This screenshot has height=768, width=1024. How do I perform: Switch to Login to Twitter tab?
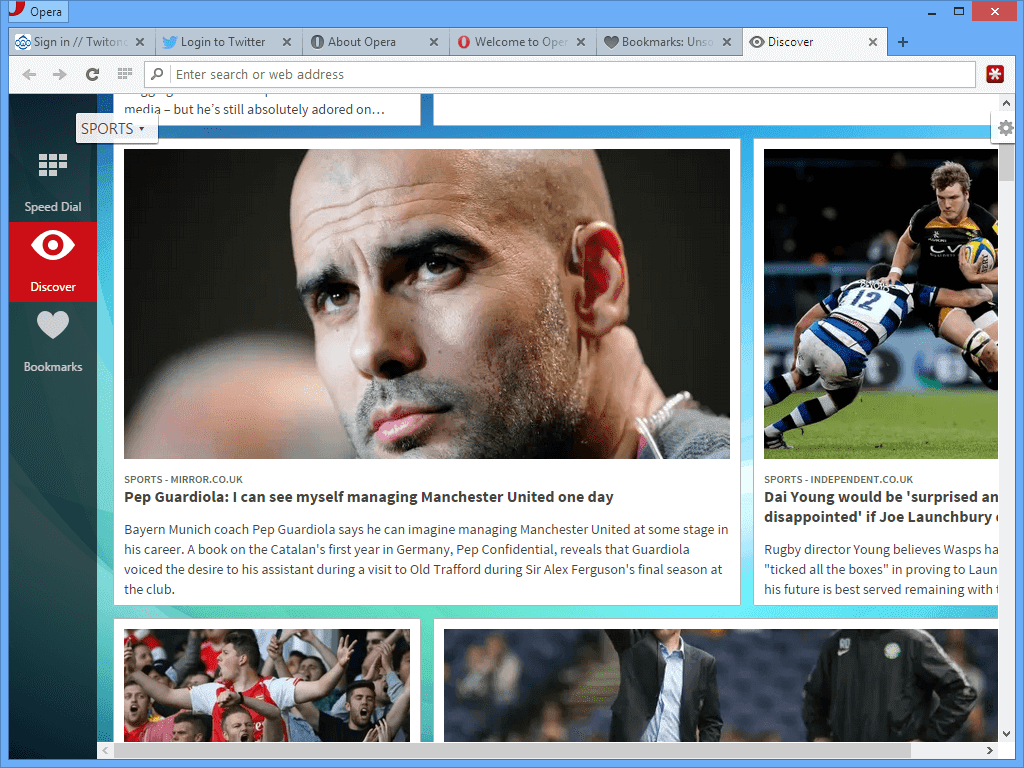(x=229, y=42)
